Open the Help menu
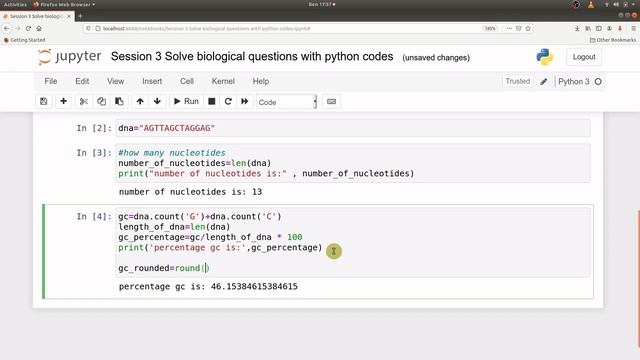The height and width of the screenshot is (360, 640). pos(261,81)
